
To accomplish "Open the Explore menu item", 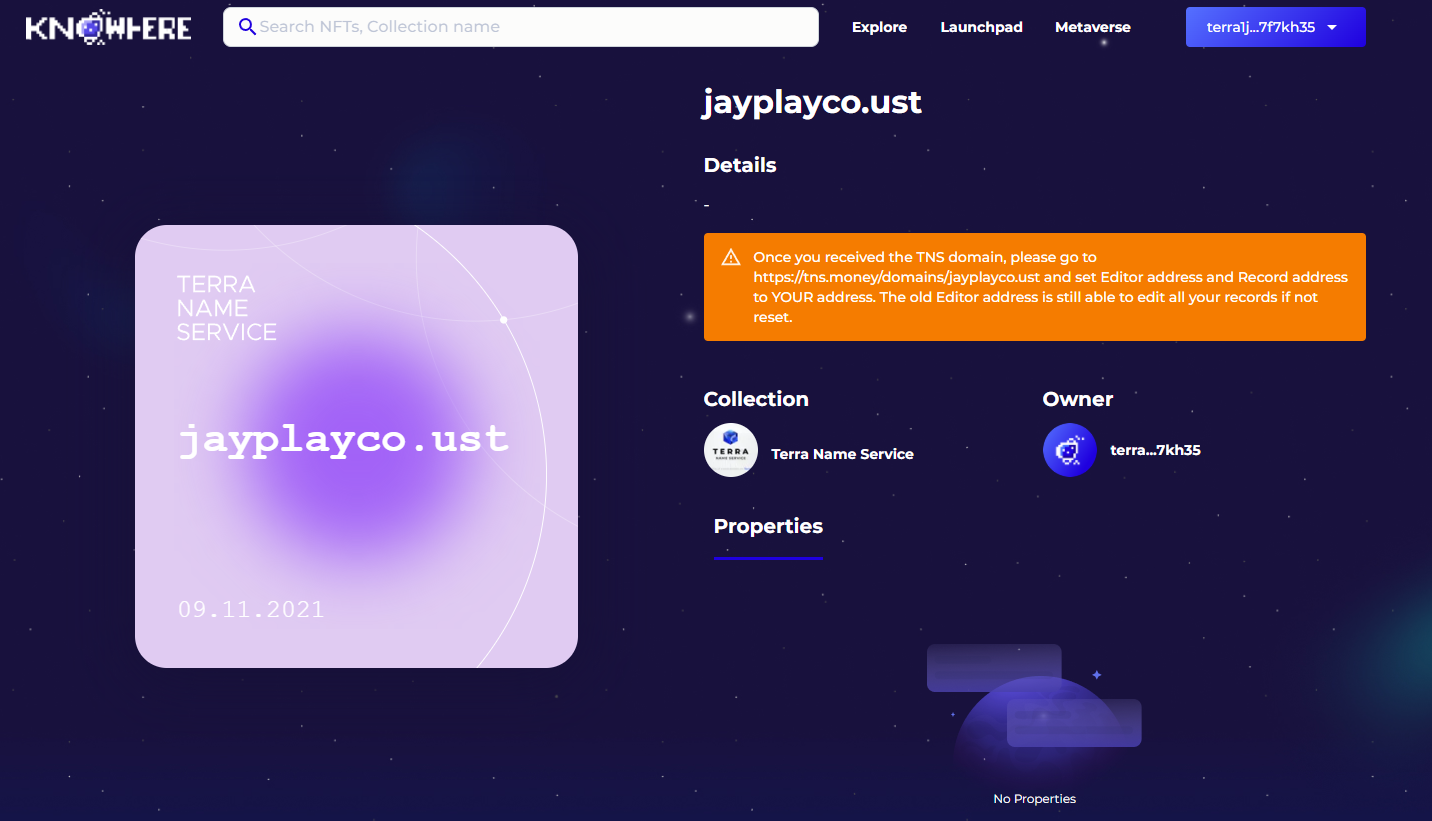I will (879, 27).
